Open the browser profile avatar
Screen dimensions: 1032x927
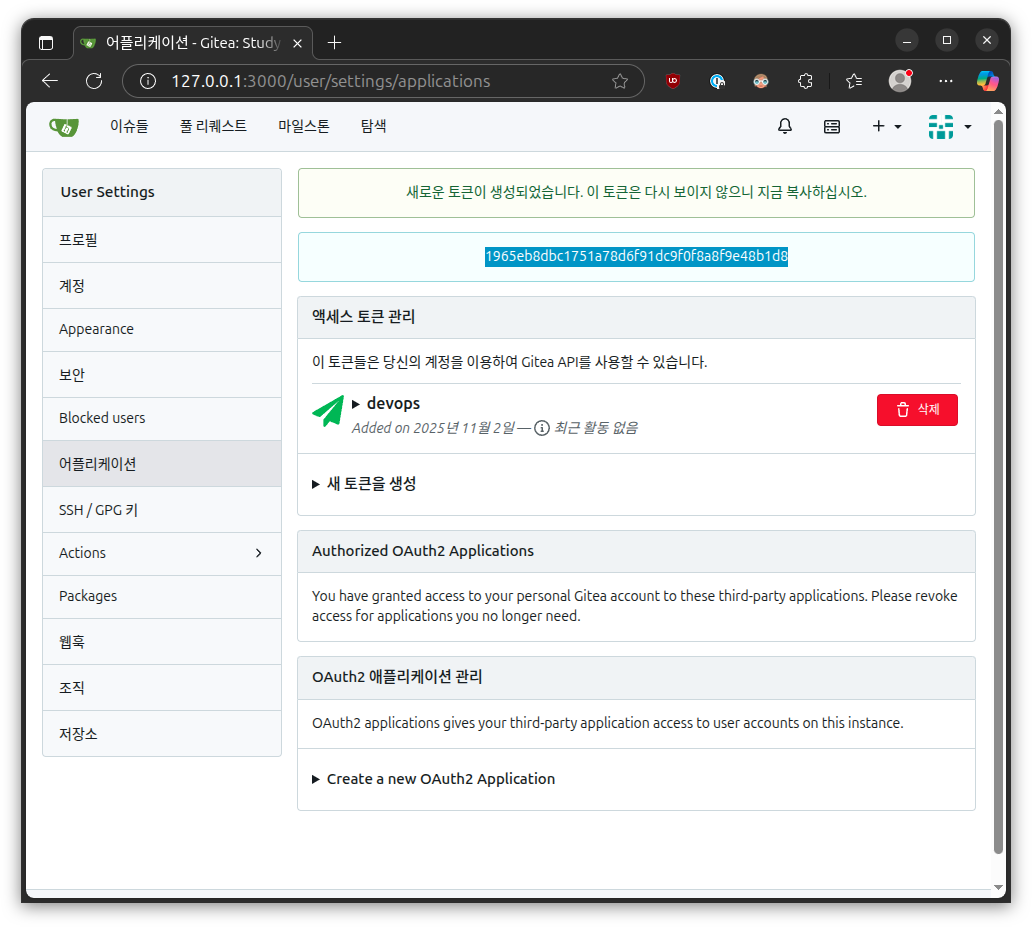click(x=900, y=80)
